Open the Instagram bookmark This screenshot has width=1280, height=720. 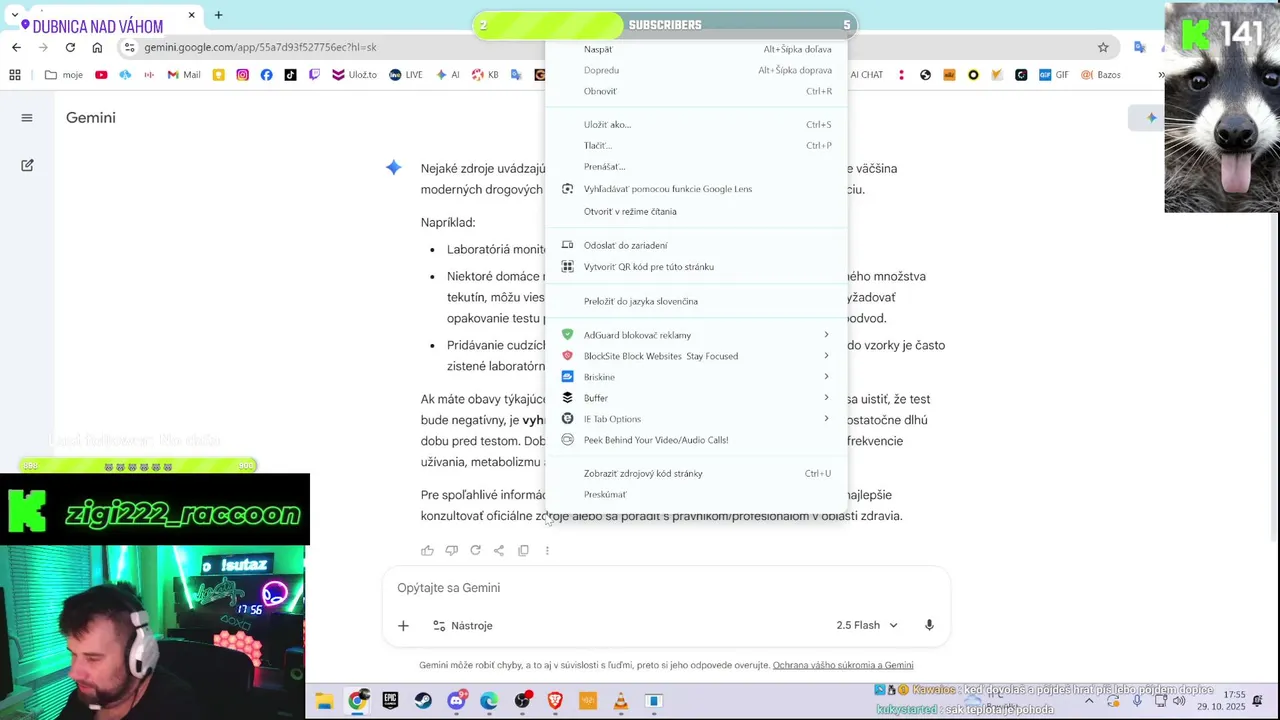[x=242, y=75]
